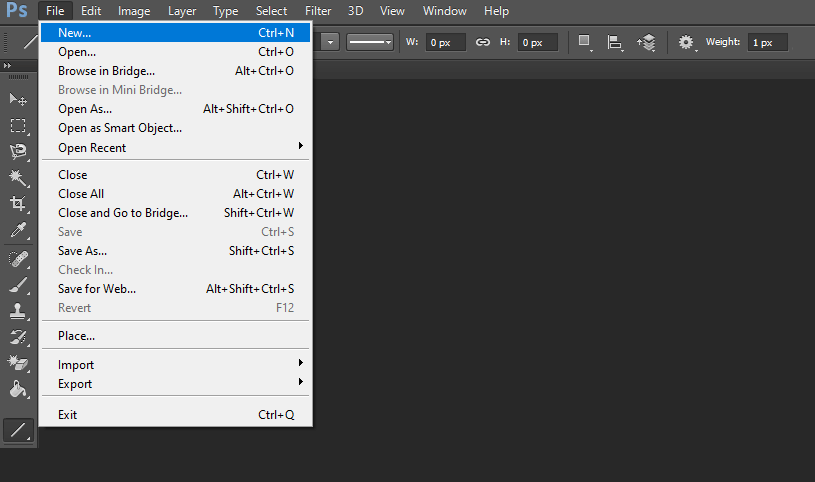Choose Open... from File menu
This screenshot has width=815, height=482.
click(x=175, y=52)
